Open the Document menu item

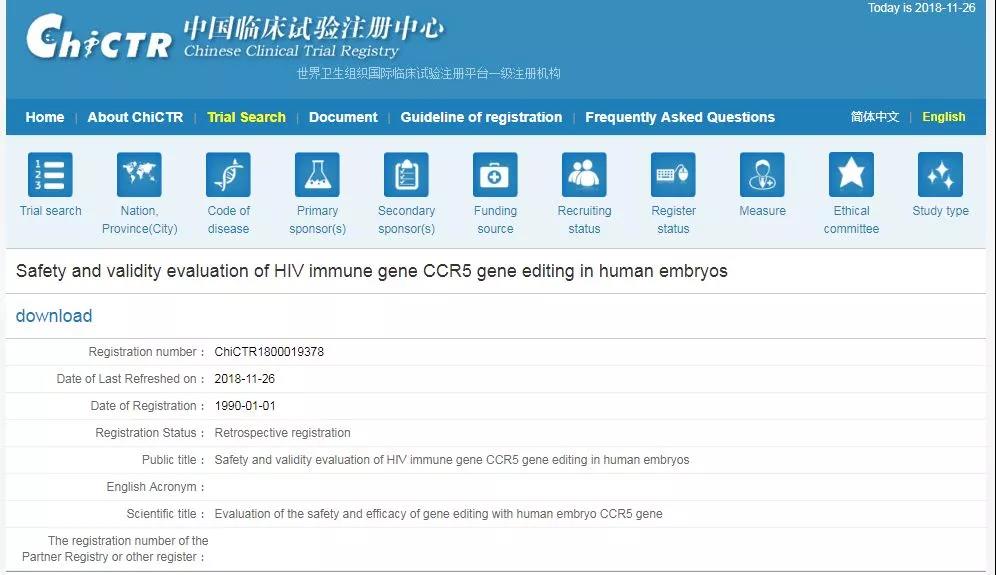tap(343, 117)
